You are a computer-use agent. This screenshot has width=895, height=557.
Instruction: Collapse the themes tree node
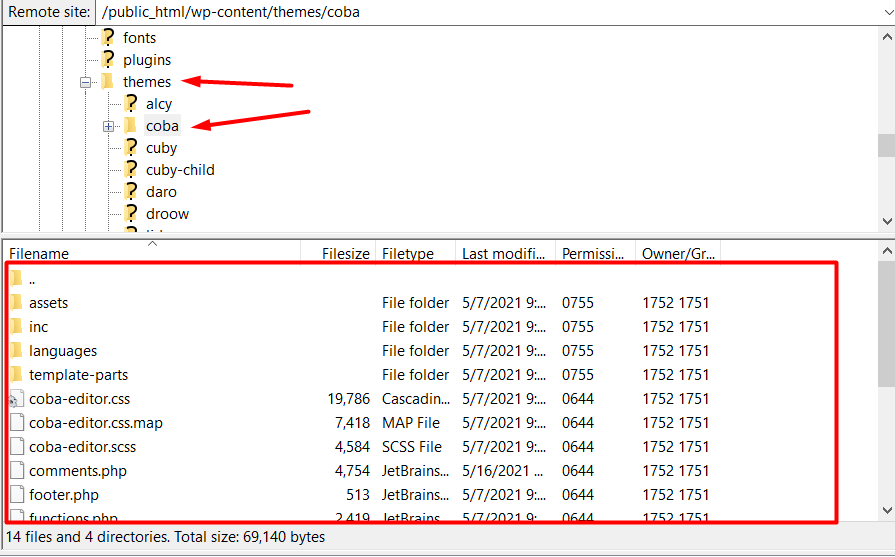click(x=86, y=82)
